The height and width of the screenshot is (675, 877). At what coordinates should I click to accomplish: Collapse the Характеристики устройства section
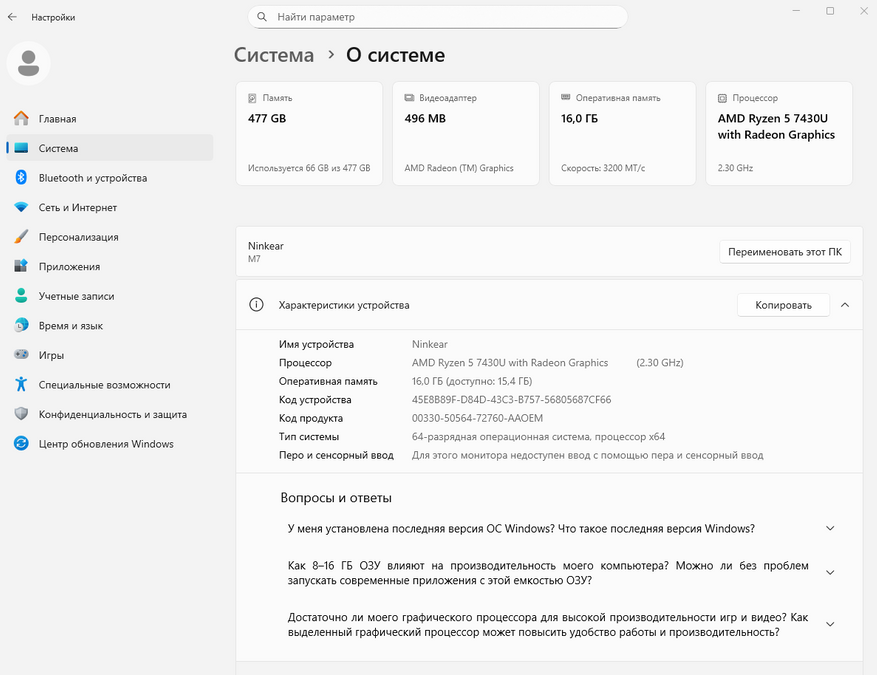click(x=845, y=305)
